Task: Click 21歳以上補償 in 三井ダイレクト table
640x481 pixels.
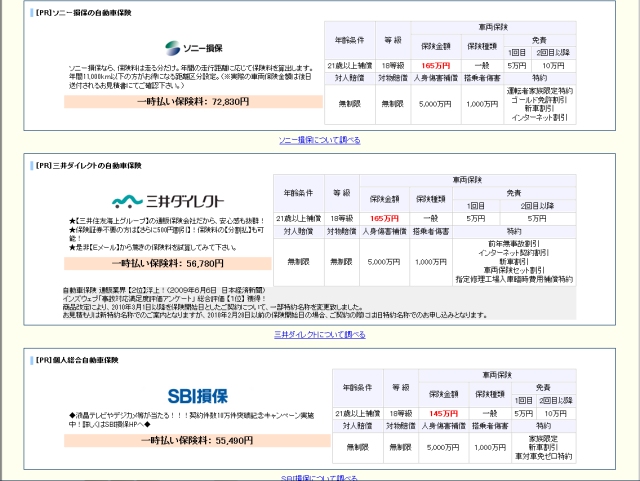Action: pyautogui.click(x=298, y=218)
